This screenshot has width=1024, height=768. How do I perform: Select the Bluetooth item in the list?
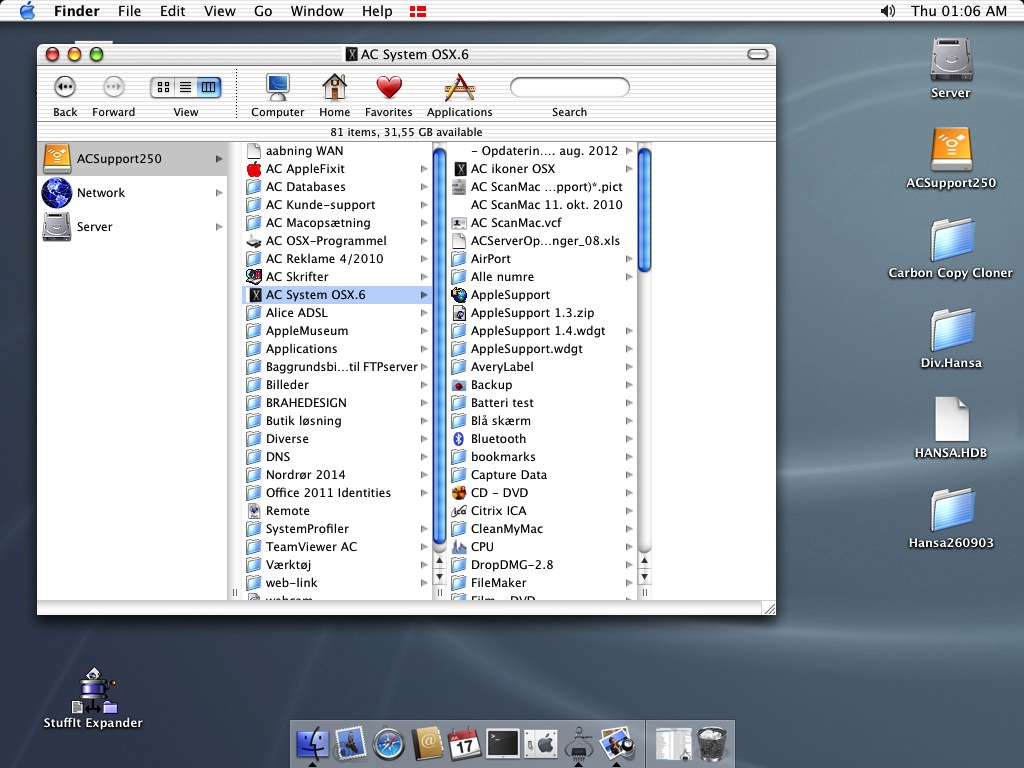[x=543, y=439]
